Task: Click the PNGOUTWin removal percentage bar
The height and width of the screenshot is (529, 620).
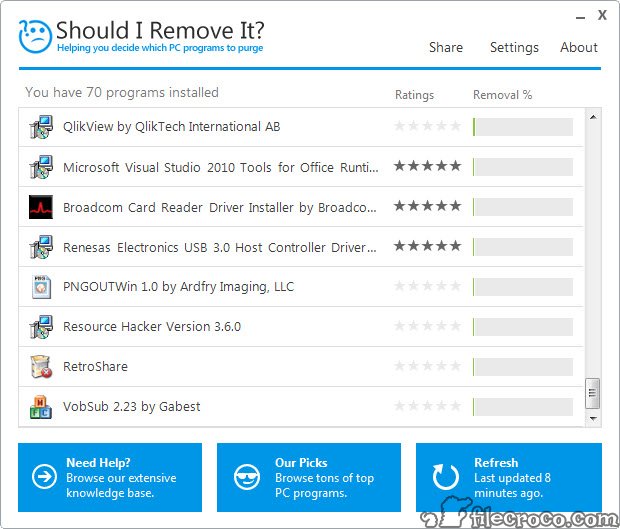Action: (523, 287)
